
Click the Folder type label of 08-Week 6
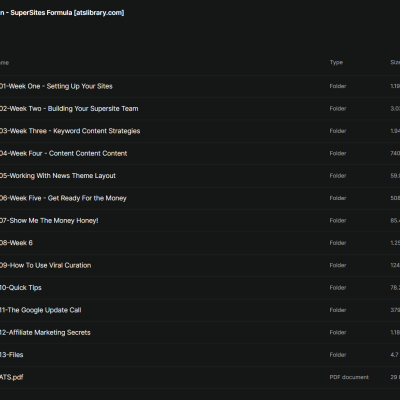click(x=338, y=243)
